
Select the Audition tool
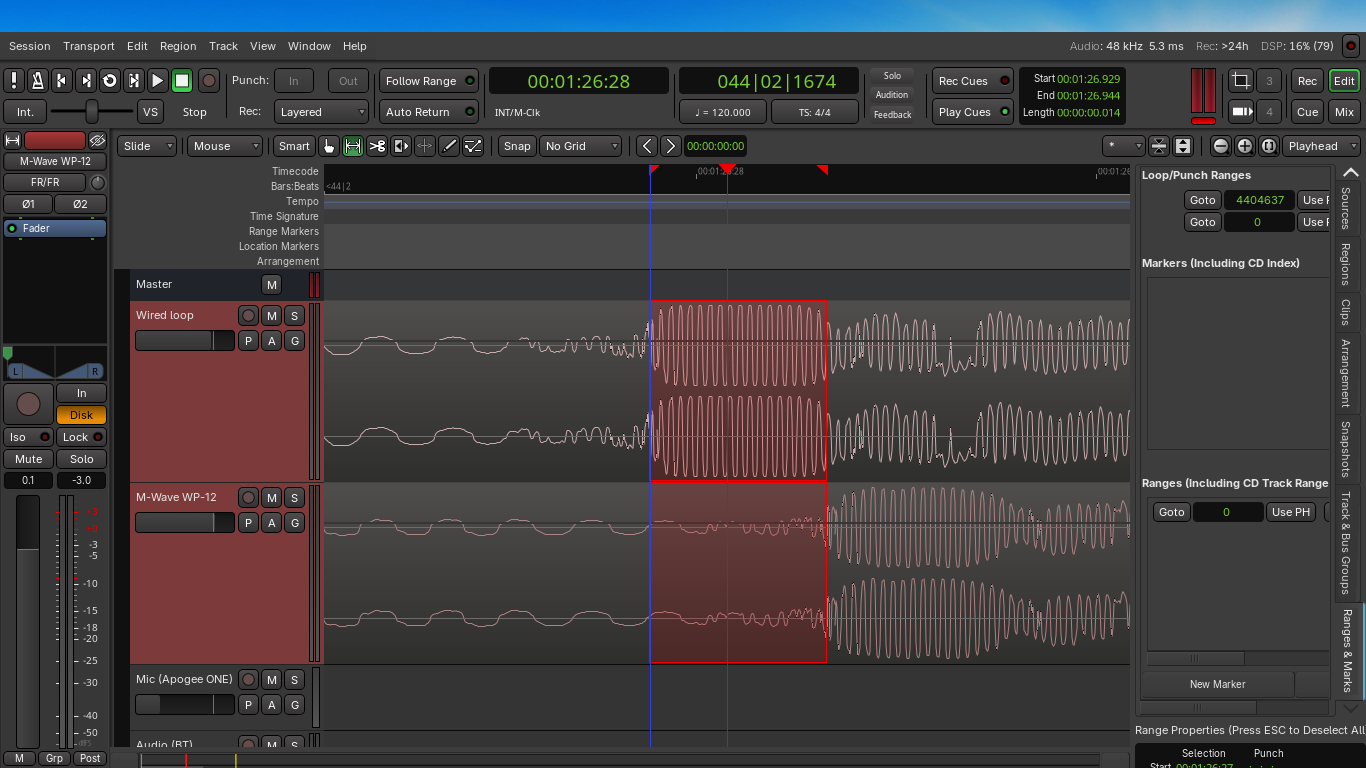click(x=401, y=146)
